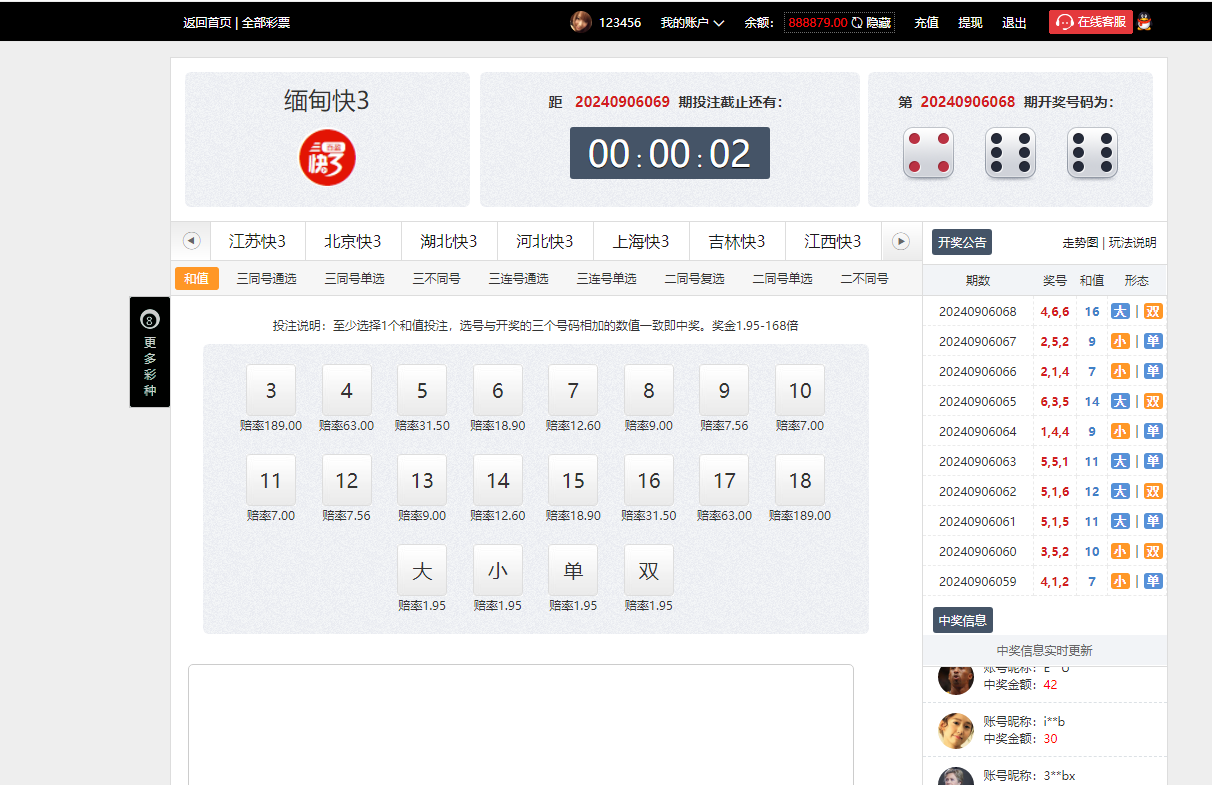The image size is (1212, 785).
Task: Click the 玩法说明 rules link
Action: tap(1132, 242)
